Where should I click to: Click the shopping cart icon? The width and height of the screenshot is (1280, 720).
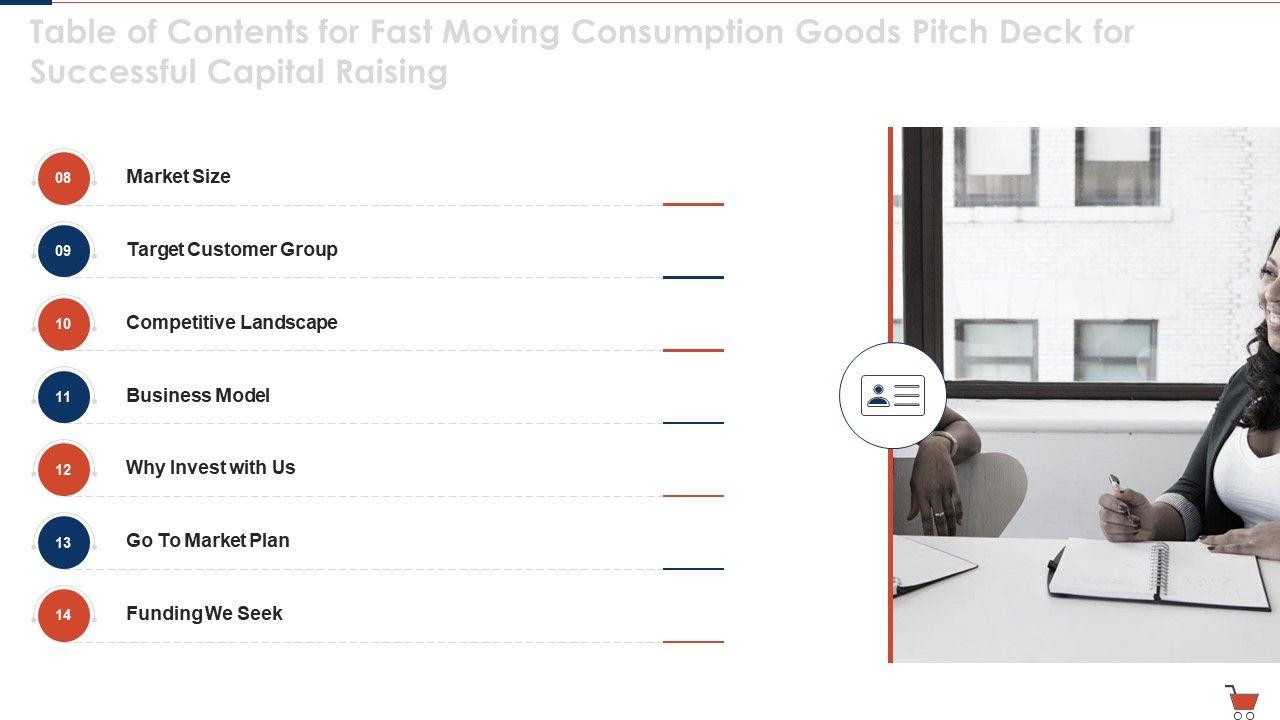[1242, 701]
